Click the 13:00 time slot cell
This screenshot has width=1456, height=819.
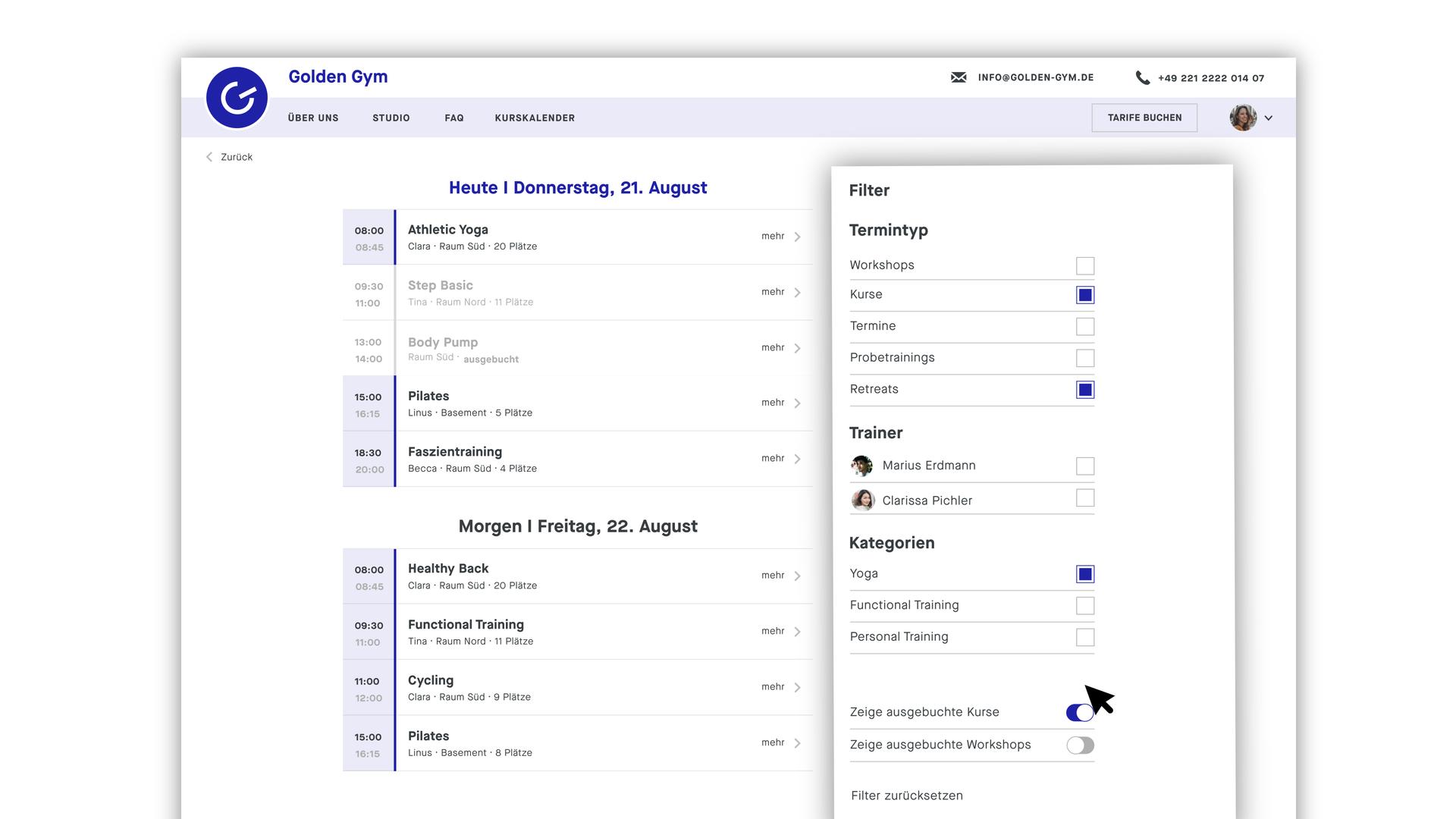[x=369, y=349]
